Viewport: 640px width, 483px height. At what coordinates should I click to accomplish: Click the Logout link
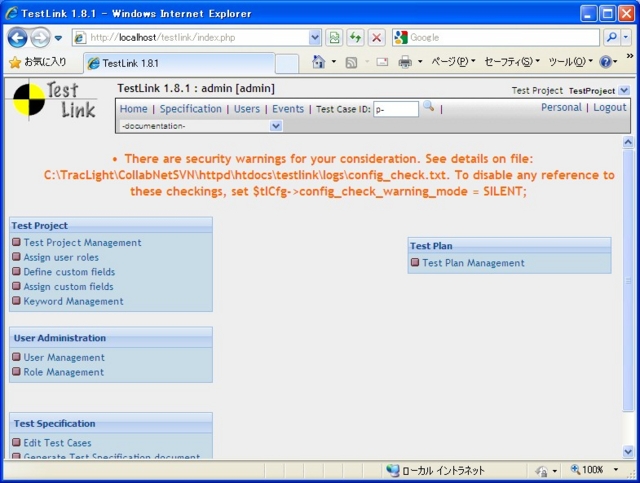610,107
